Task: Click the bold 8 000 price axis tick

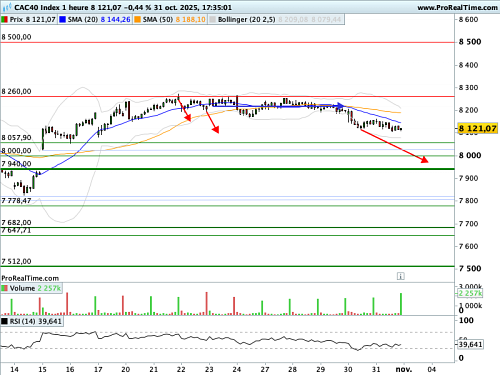Action: point(470,155)
